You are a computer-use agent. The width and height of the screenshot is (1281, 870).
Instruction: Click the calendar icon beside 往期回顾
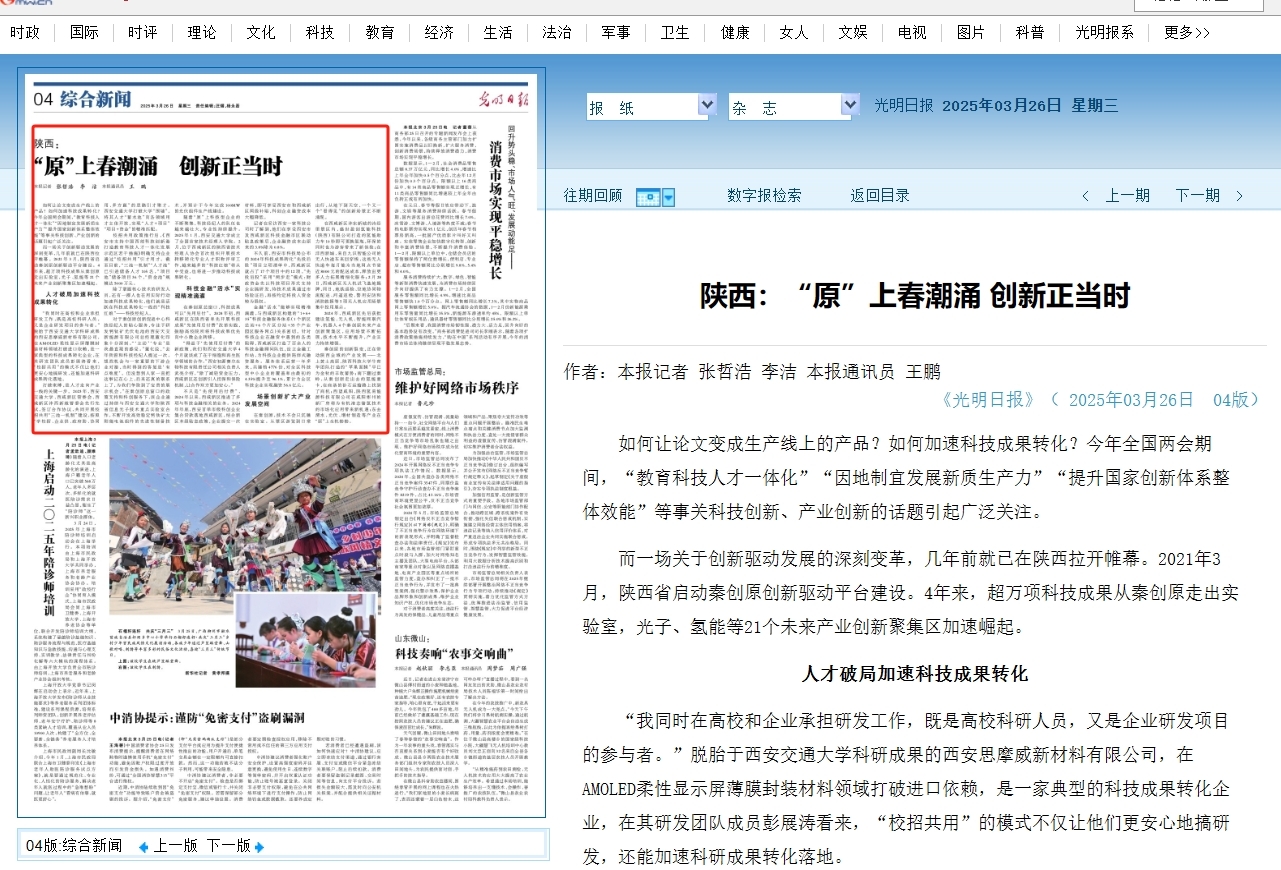tap(648, 197)
